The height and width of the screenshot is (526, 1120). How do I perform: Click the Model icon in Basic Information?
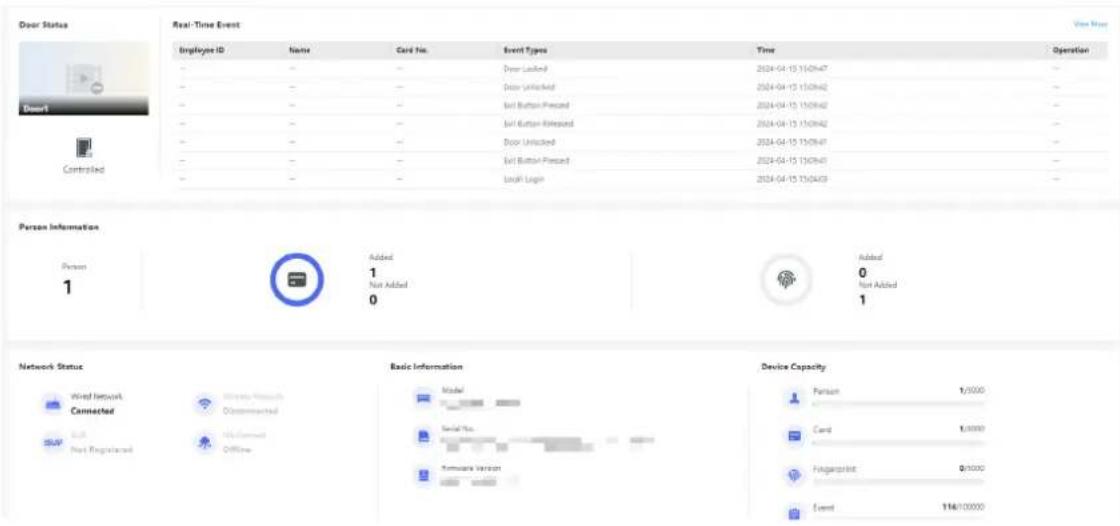pyautogui.click(x=423, y=398)
